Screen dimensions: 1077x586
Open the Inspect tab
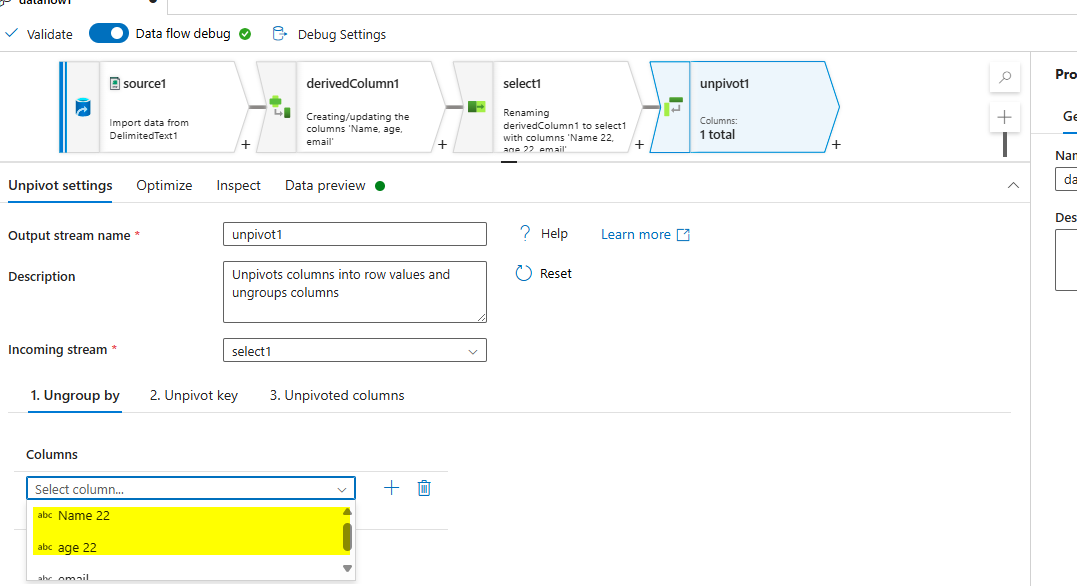pos(238,185)
